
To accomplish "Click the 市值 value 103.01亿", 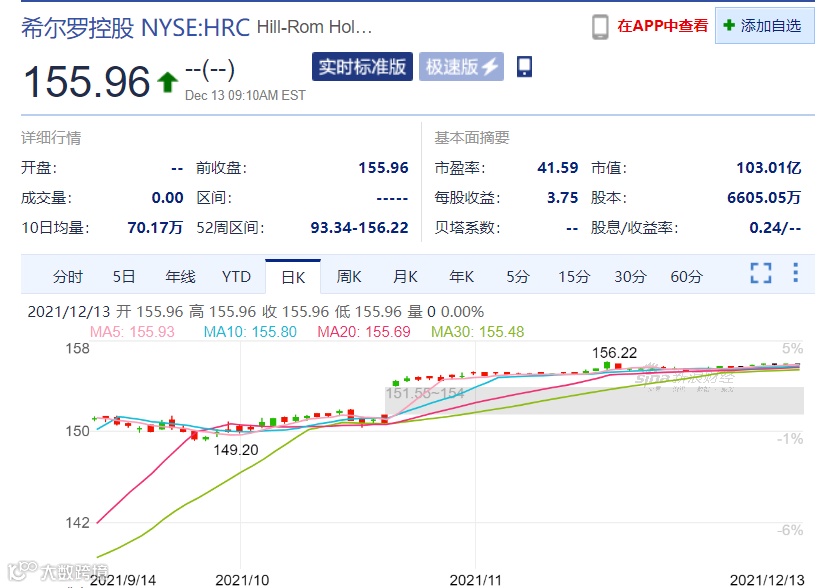I will [x=768, y=168].
